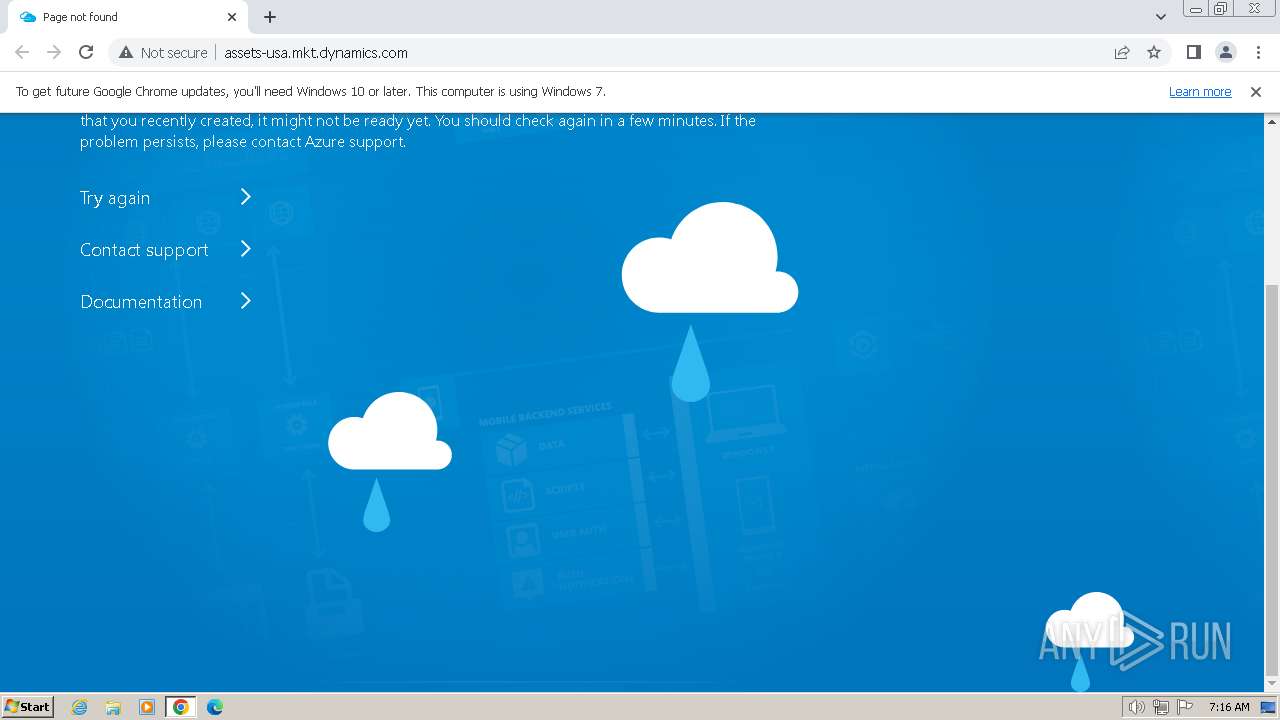Click the Show desktop button

1269,707
